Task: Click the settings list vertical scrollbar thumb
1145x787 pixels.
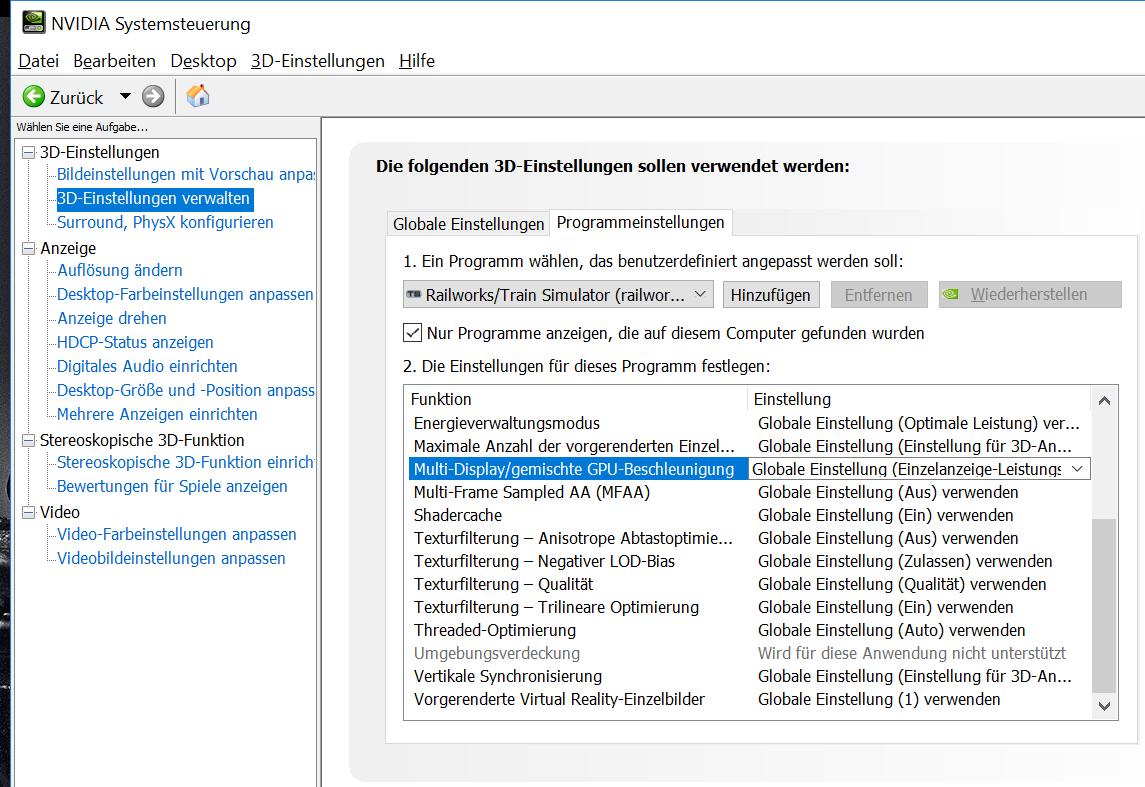Action: click(x=1103, y=604)
